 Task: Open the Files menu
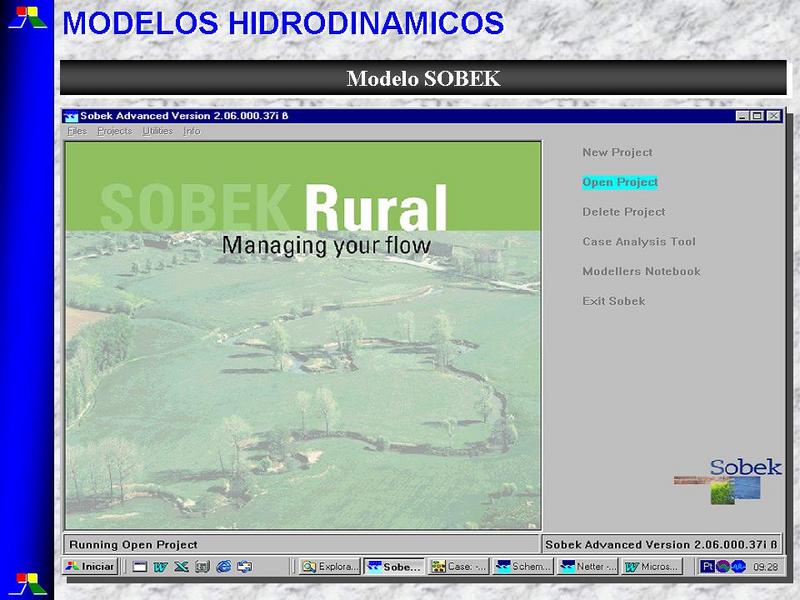[x=77, y=131]
